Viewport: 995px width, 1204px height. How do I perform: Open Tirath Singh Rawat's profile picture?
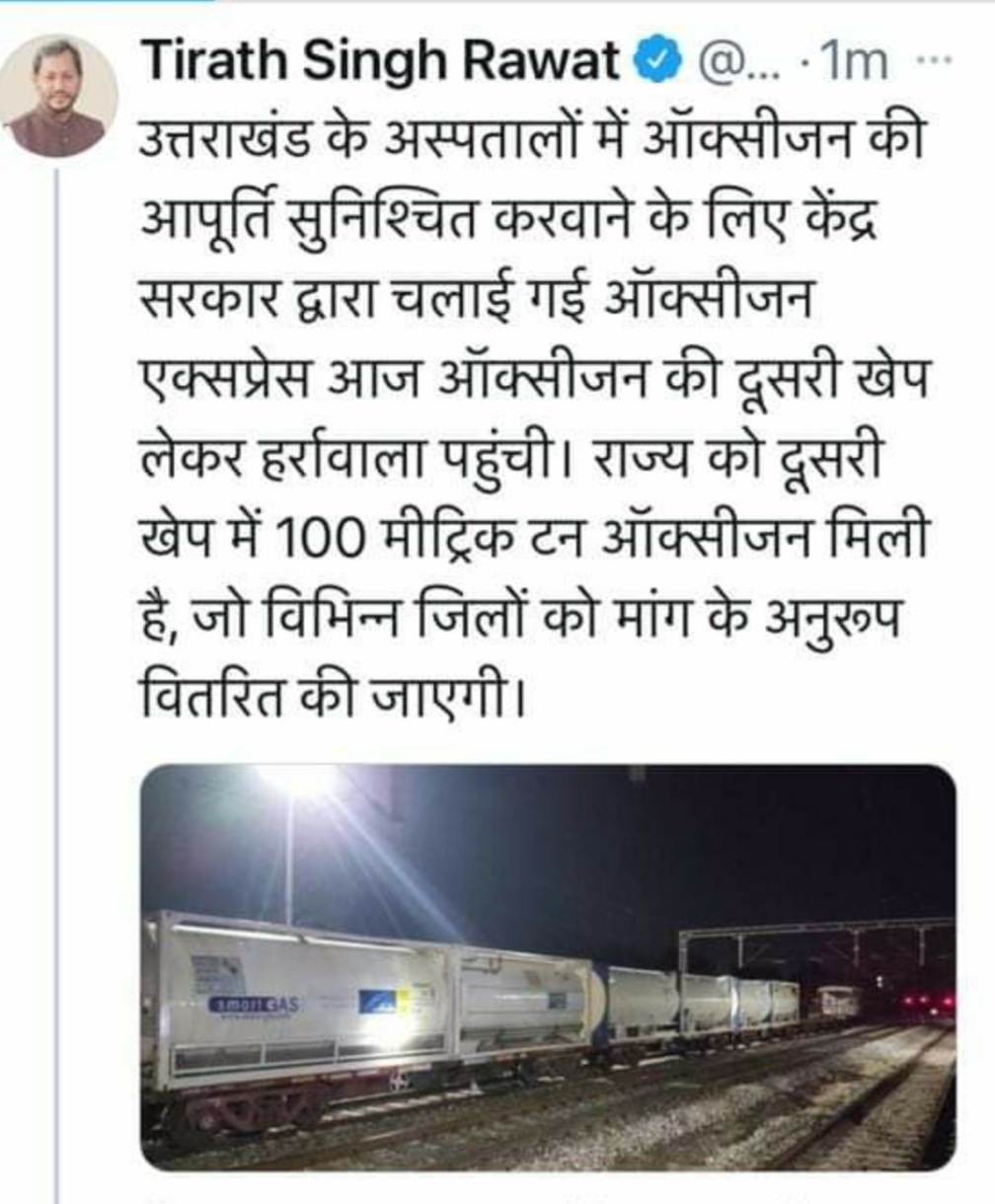[58, 97]
